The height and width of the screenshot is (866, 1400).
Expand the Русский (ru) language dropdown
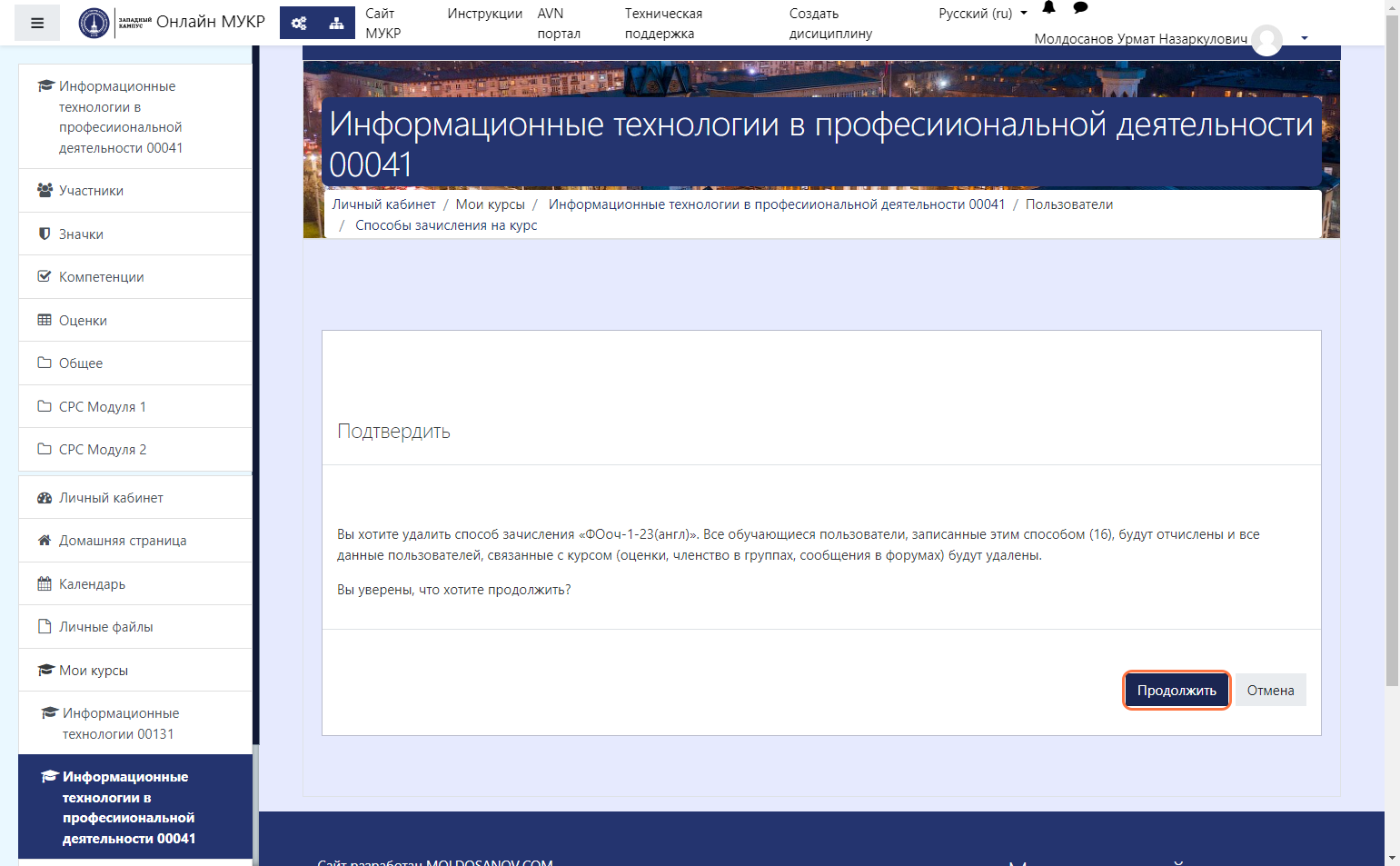pos(982,14)
